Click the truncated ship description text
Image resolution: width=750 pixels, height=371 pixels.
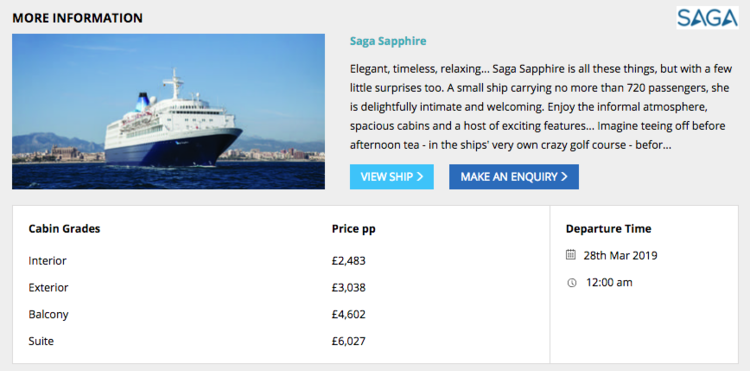coord(541,107)
